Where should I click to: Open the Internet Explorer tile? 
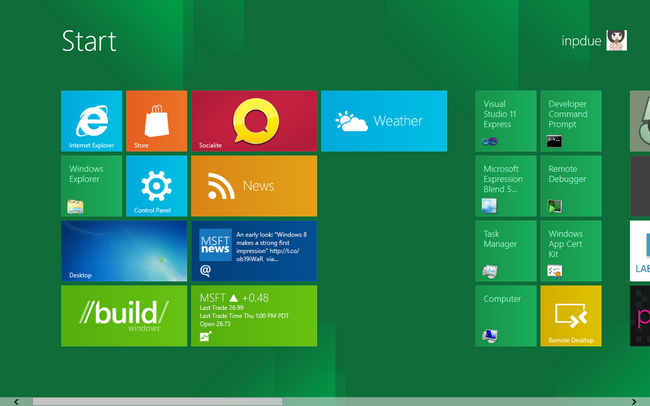tap(92, 121)
